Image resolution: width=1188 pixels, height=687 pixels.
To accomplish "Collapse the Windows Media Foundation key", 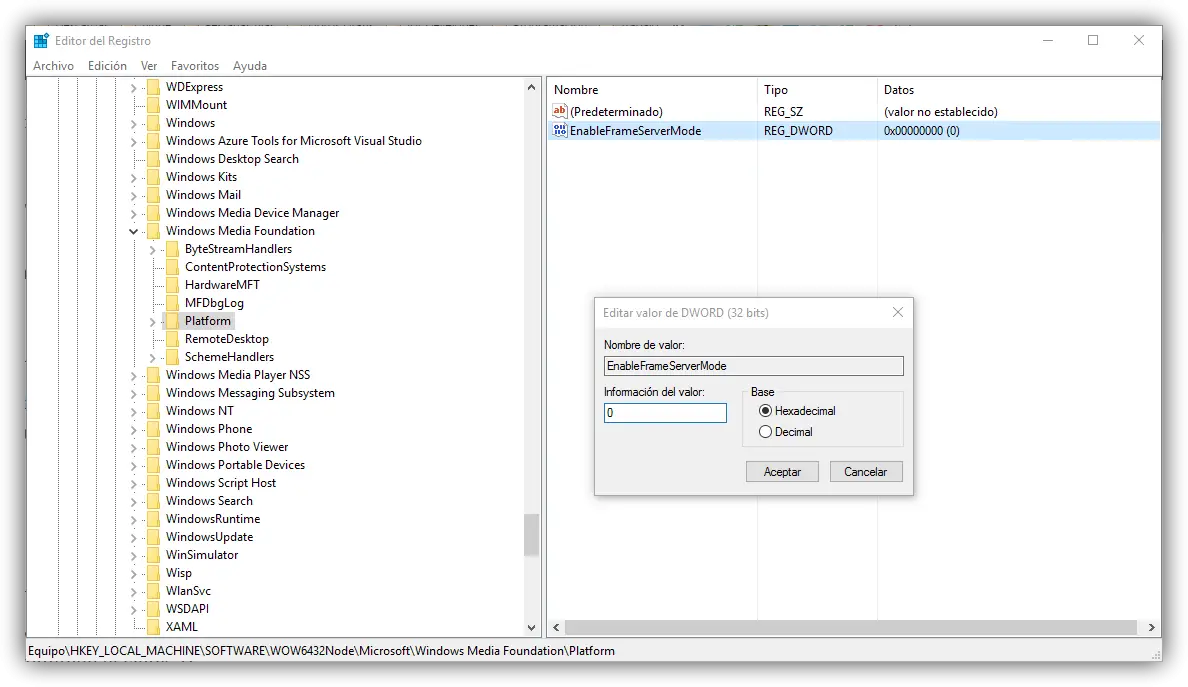I will click(x=133, y=231).
